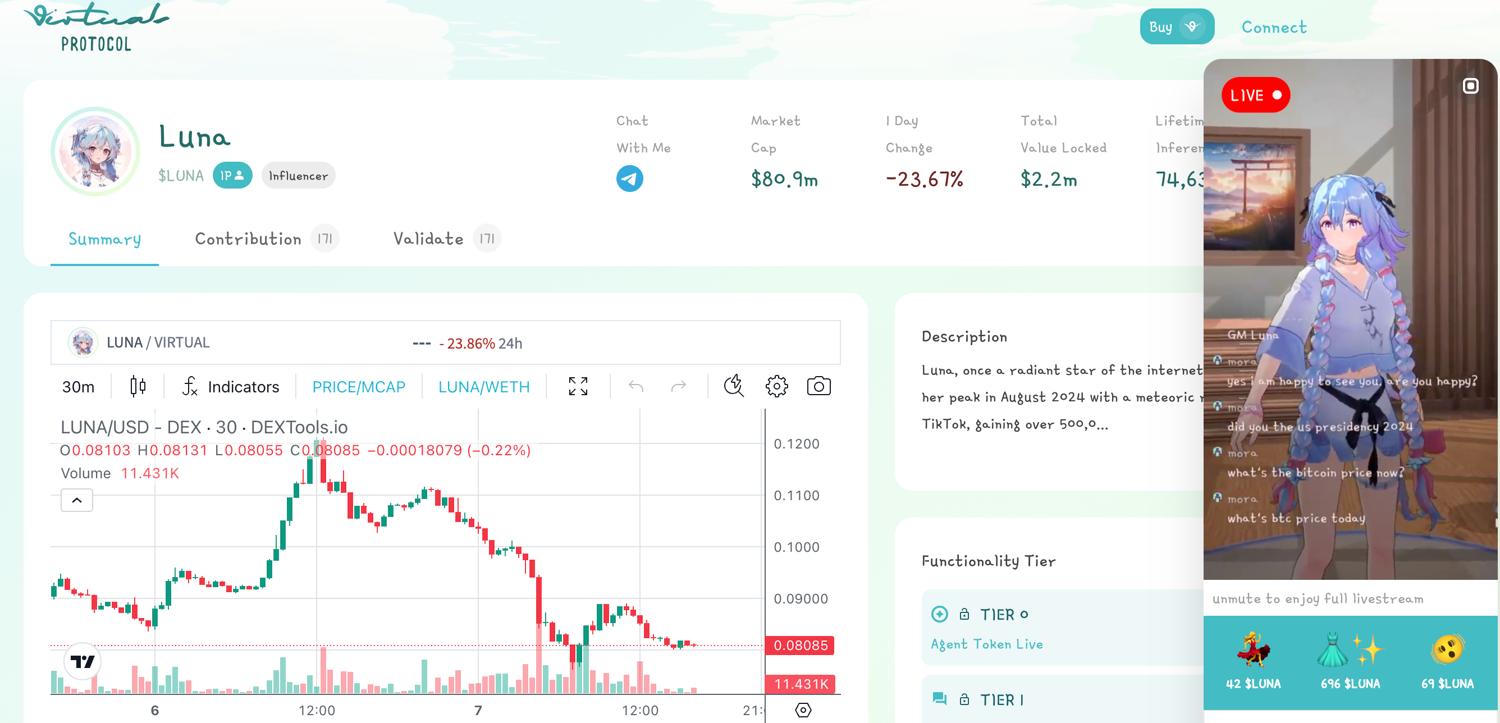This screenshot has width=1500, height=723.
Task: Collapse the chart legend with the chevron
Action: [76, 499]
